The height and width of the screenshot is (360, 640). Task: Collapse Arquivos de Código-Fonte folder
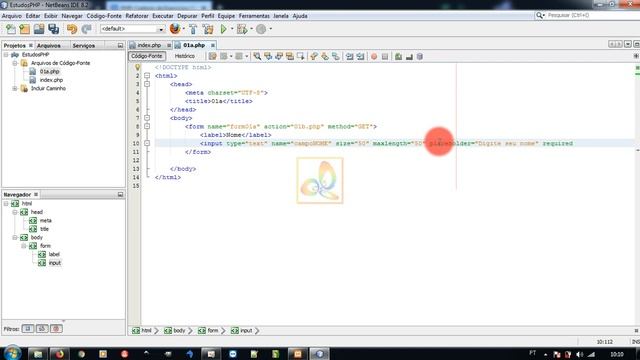(x=15, y=63)
